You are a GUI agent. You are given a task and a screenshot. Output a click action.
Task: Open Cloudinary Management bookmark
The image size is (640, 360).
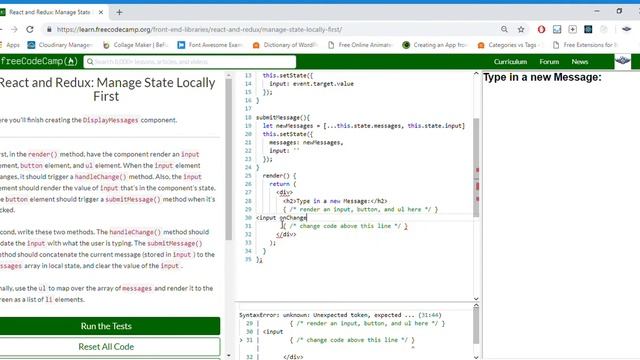[x=60, y=45]
